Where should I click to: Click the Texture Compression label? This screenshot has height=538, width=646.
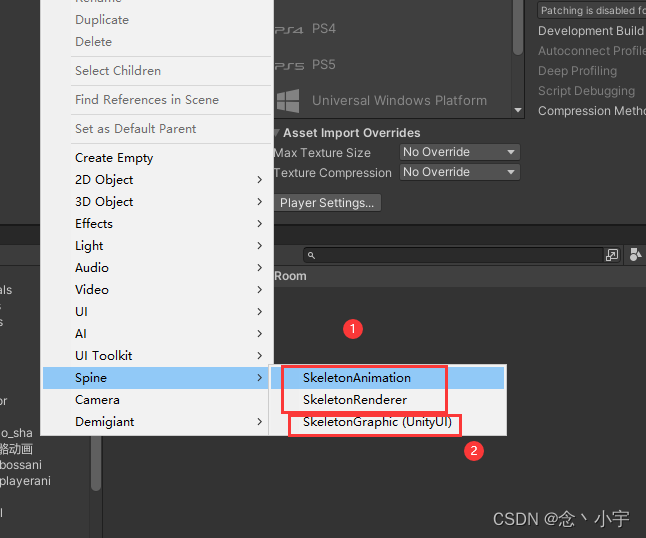click(332, 173)
